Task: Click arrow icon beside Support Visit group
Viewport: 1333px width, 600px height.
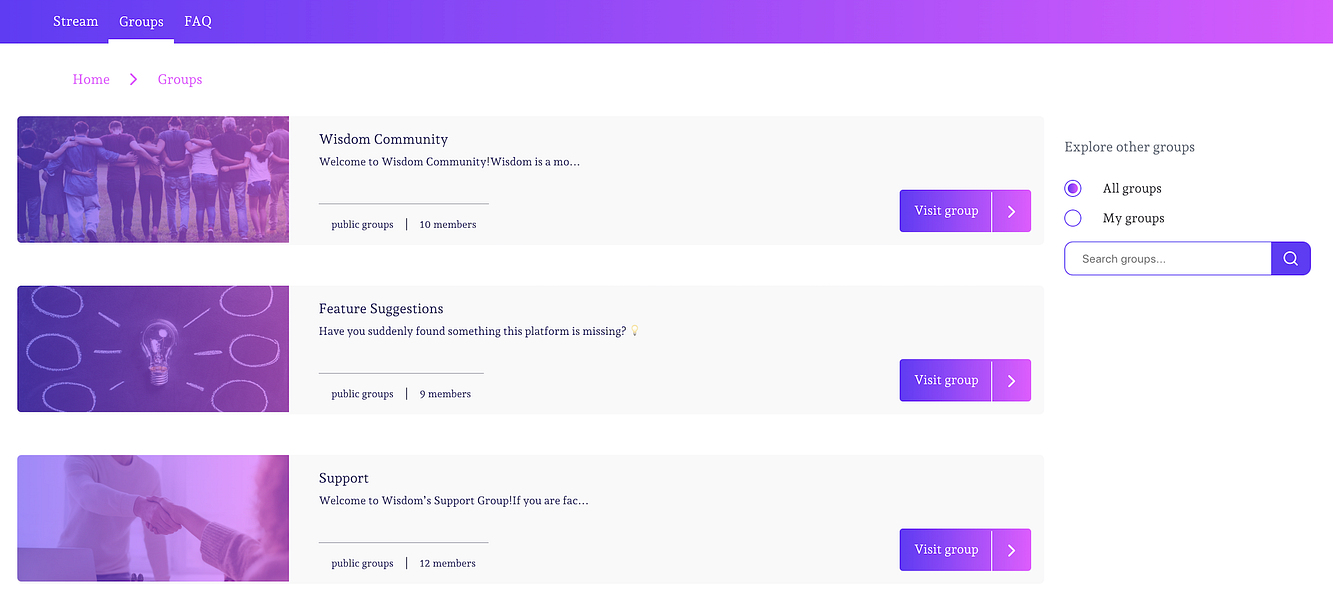Action: pos(1011,550)
